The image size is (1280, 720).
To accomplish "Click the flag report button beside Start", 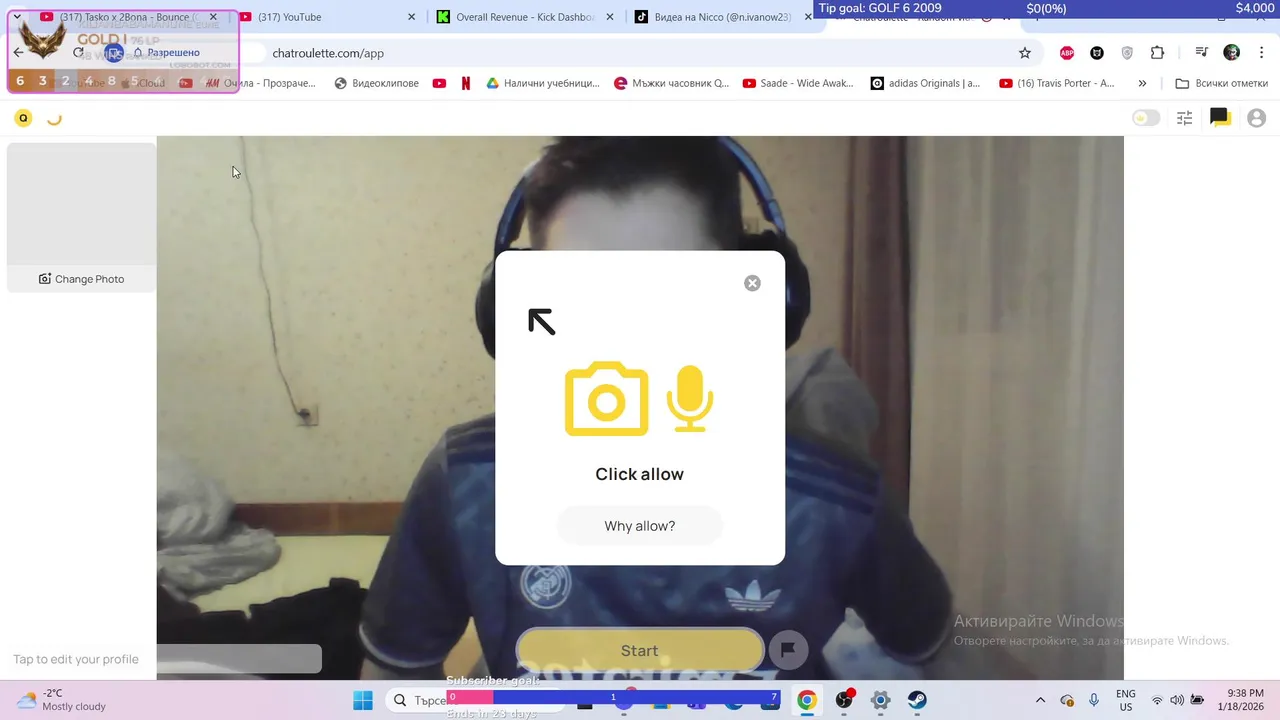I will point(788,650).
